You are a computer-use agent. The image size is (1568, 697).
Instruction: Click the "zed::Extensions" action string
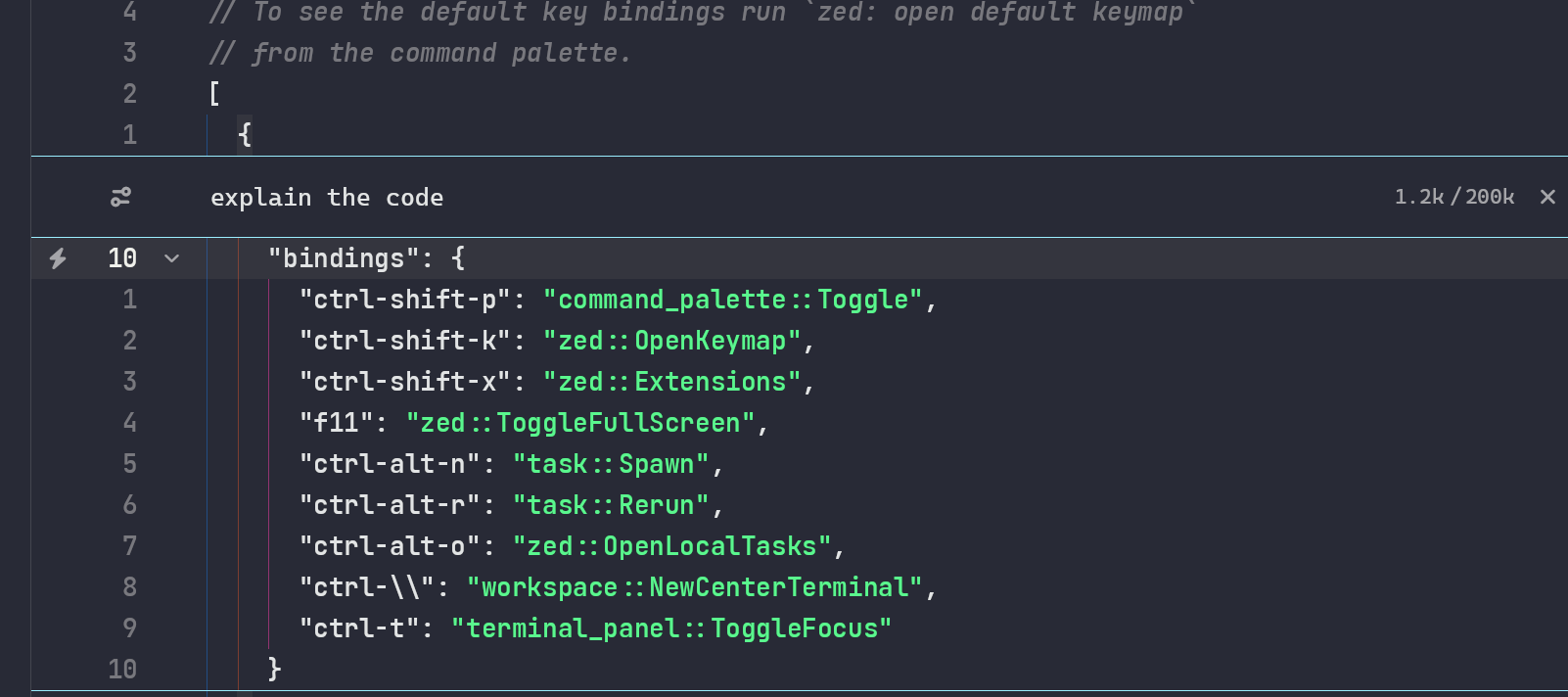pyautogui.click(x=671, y=382)
